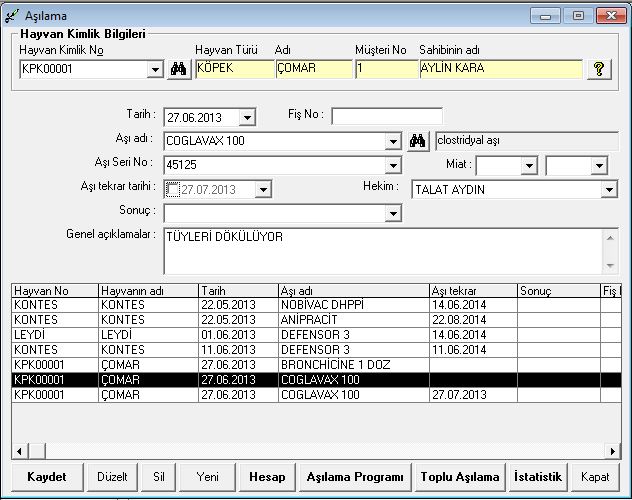The image size is (632, 500).
Task: Click the Aşı tekrar column header
Action: pos(473,290)
